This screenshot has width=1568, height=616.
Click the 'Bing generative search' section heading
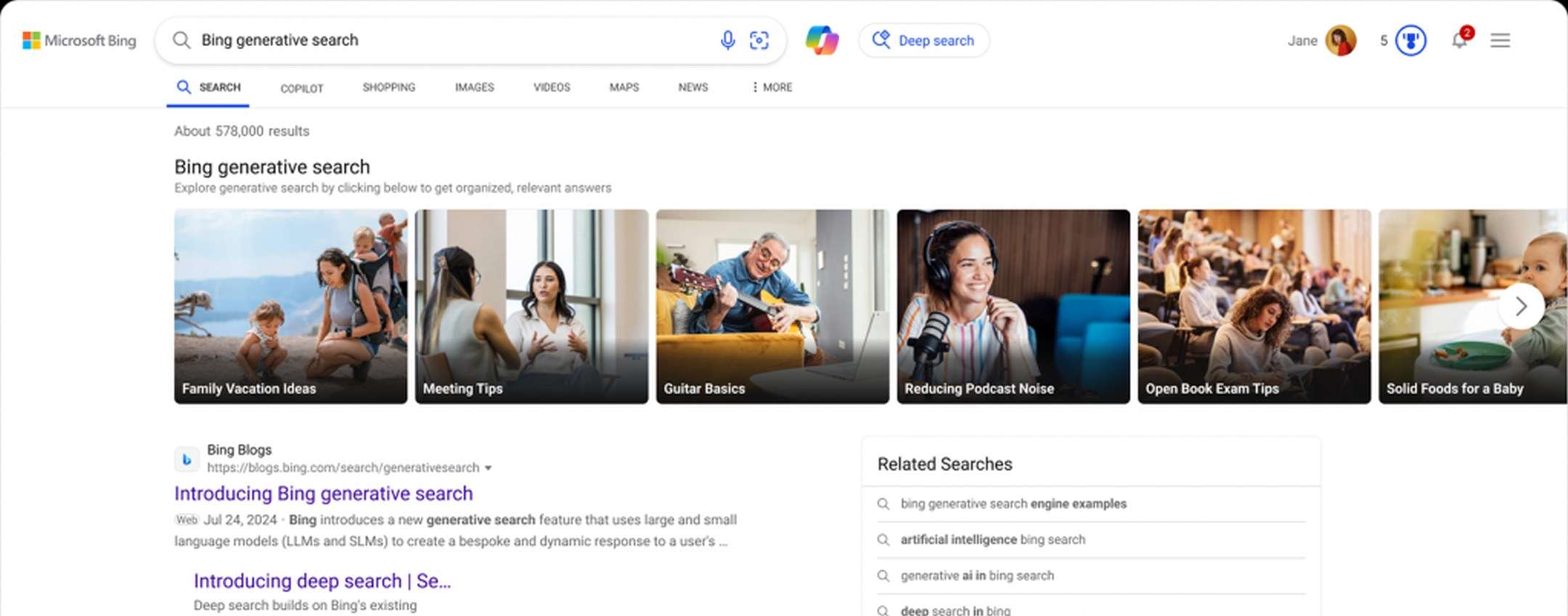pyautogui.click(x=272, y=167)
